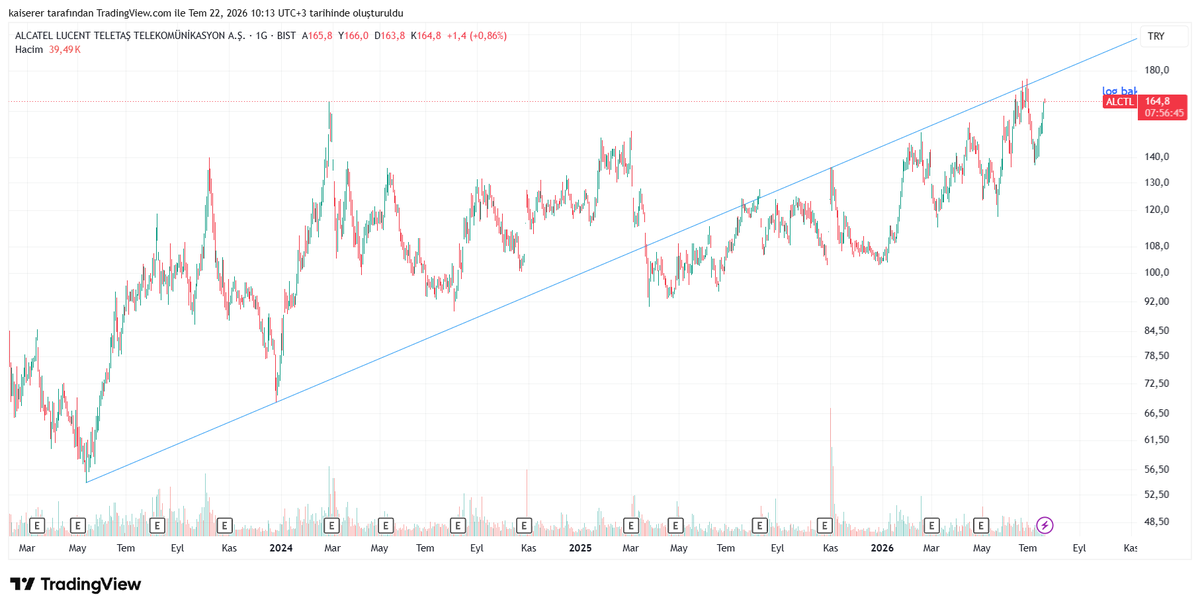This screenshot has height=609, width=1200.
Task: Click the Hacim volume indicator label
Action: (28, 49)
